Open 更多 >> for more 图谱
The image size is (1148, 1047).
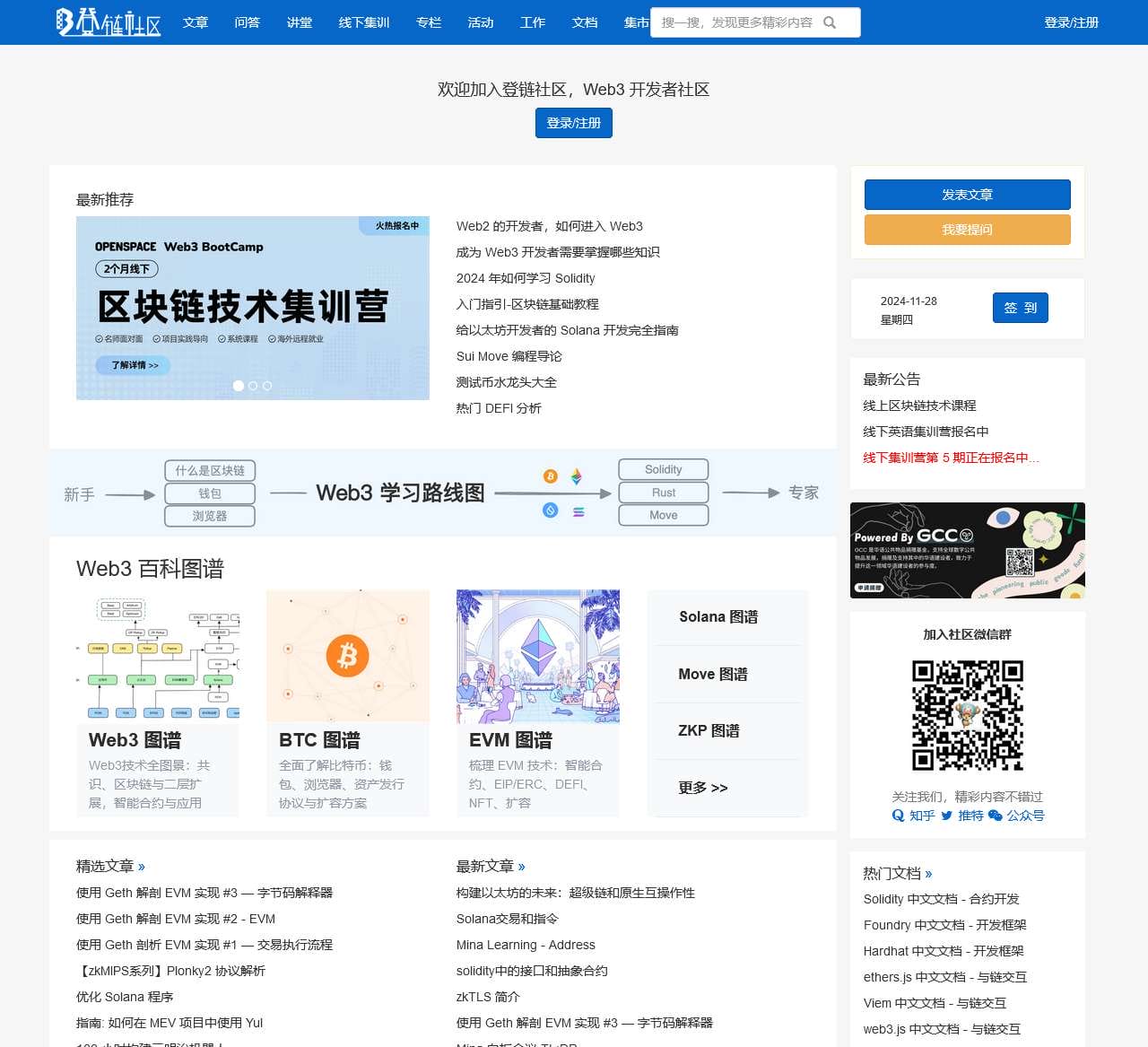[703, 788]
